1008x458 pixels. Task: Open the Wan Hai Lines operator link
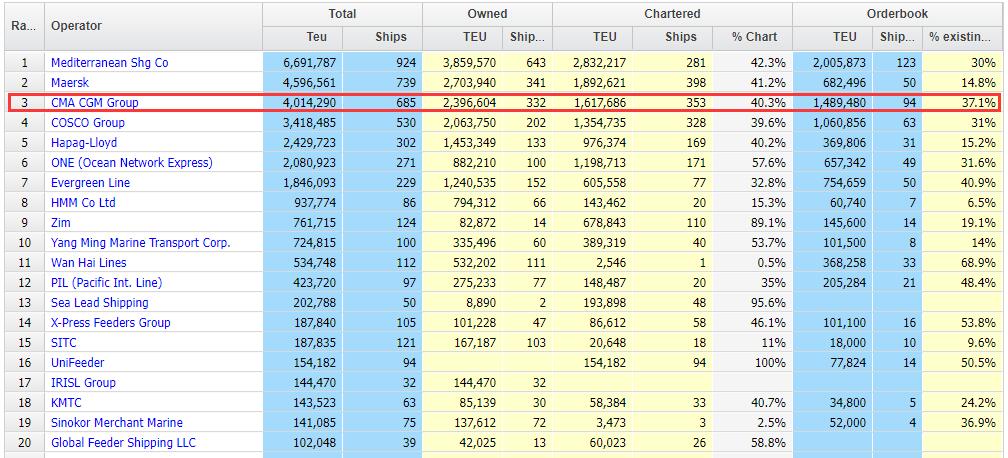pyautogui.click(x=89, y=262)
